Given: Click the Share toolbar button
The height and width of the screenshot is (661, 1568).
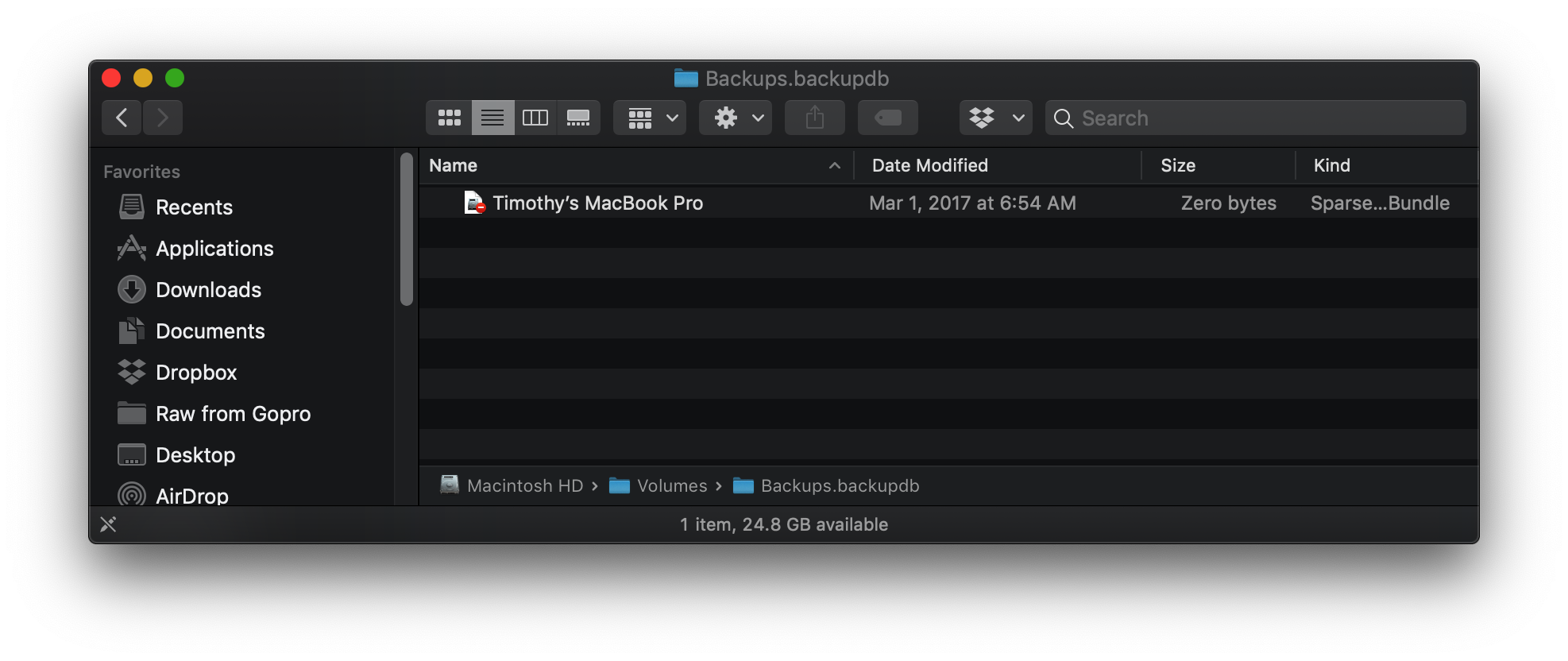Looking at the screenshot, I should (815, 118).
